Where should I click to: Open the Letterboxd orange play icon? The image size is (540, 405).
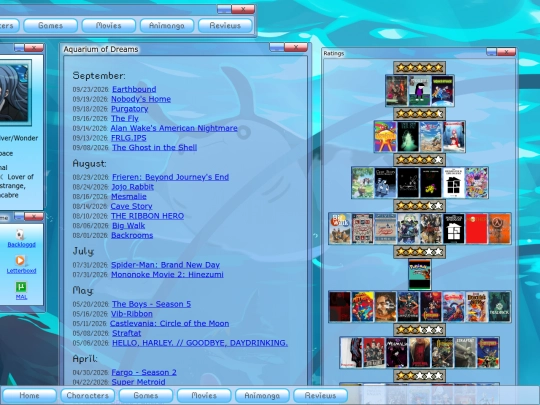(20, 260)
